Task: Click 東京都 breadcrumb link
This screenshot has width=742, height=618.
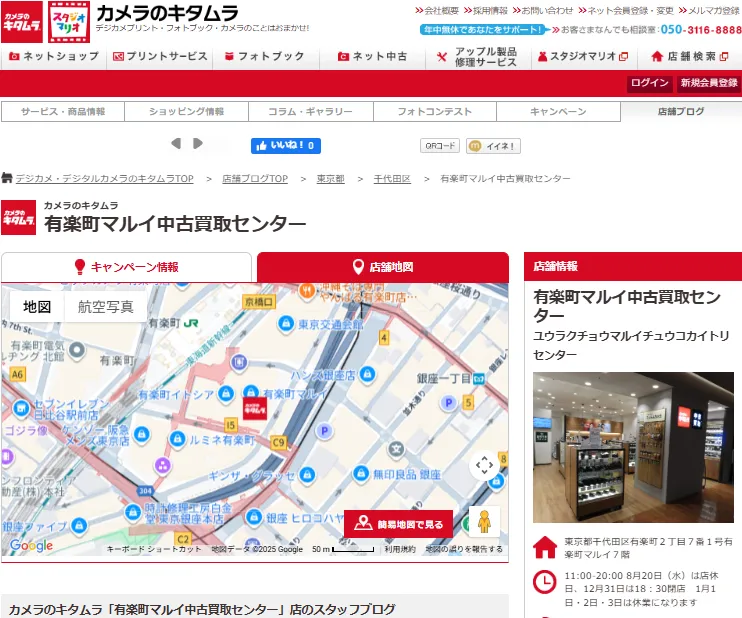Action: click(x=330, y=179)
